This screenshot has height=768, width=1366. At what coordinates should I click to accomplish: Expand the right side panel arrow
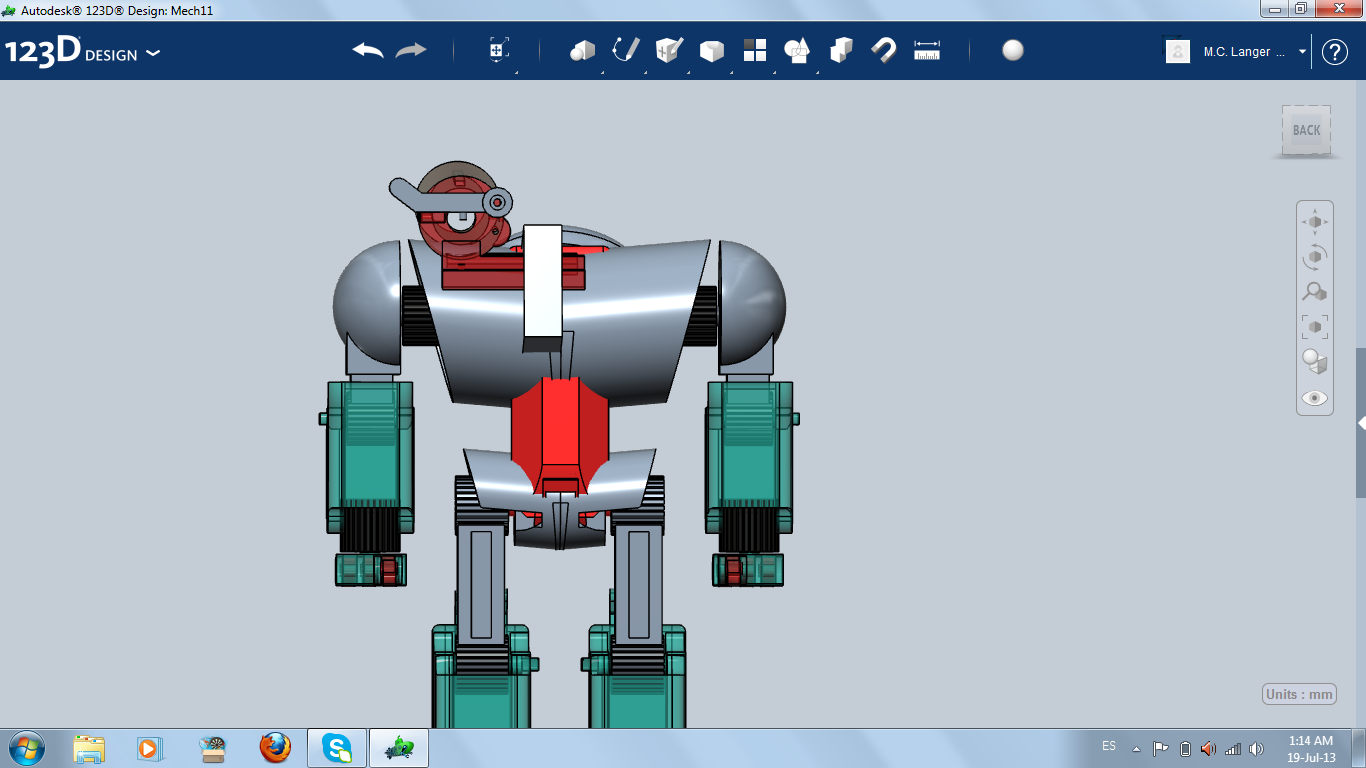1361,424
